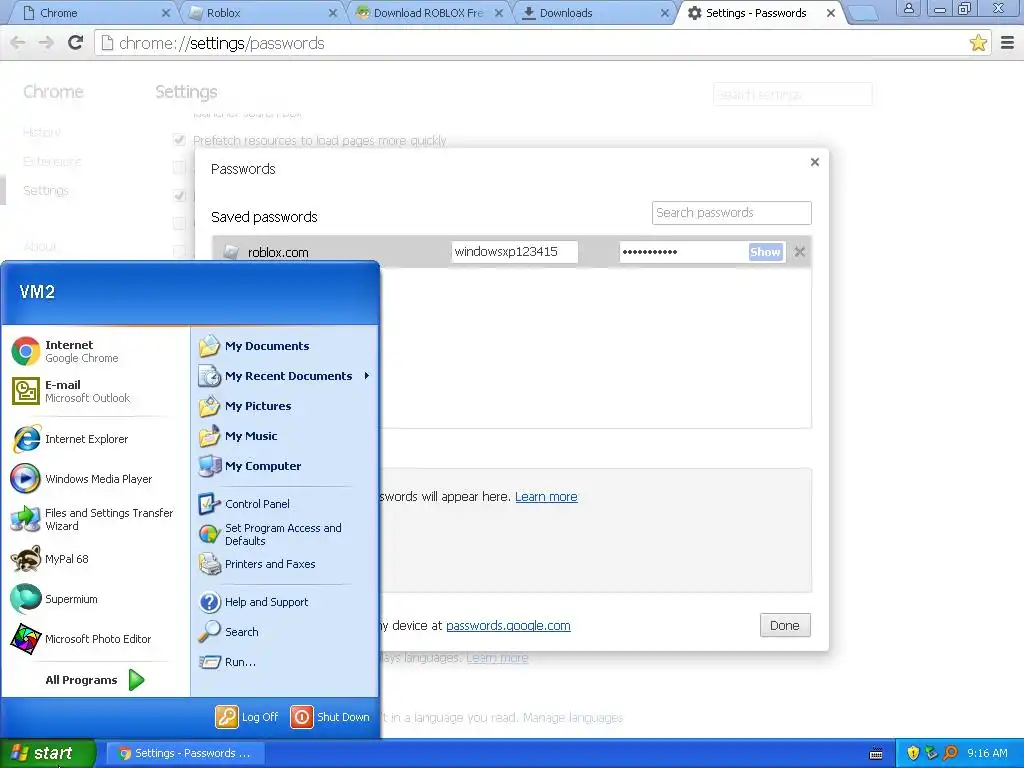Bookmark this page with star icon
The width and height of the screenshot is (1024, 768).
point(978,43)
